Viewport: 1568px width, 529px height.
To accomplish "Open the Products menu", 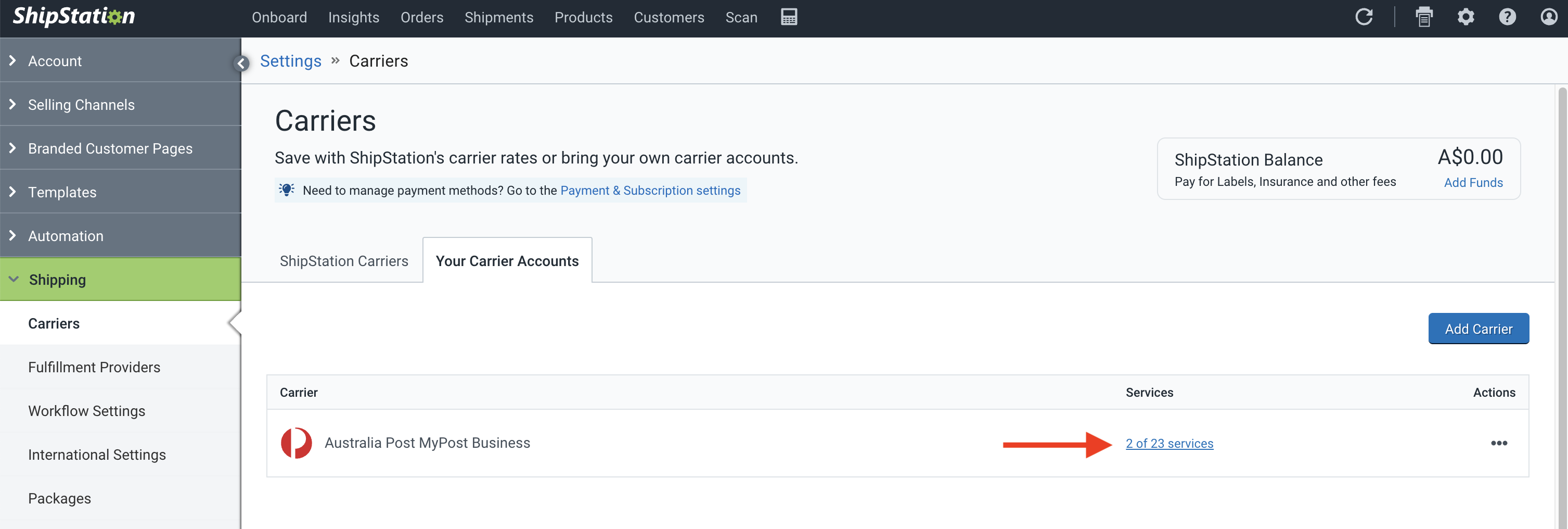I will (x=583, y=18).
